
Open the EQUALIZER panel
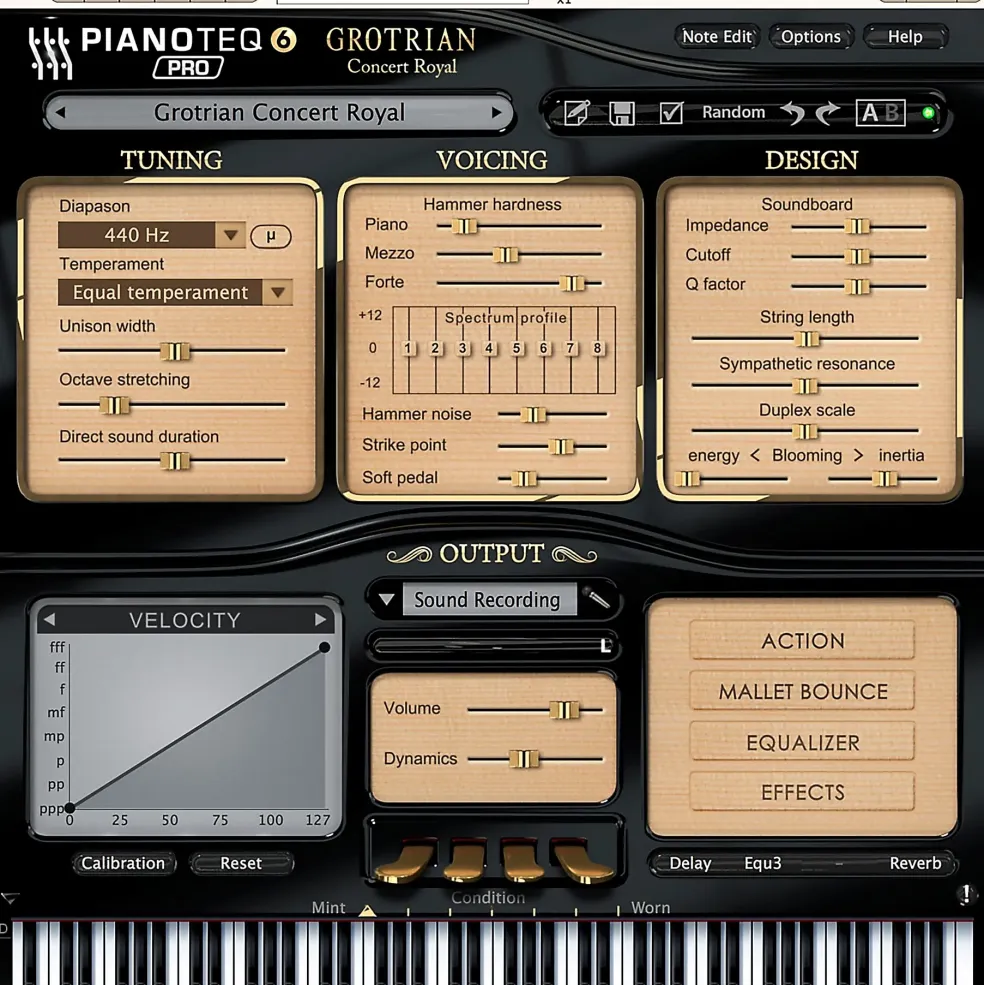tap(802, 742)
